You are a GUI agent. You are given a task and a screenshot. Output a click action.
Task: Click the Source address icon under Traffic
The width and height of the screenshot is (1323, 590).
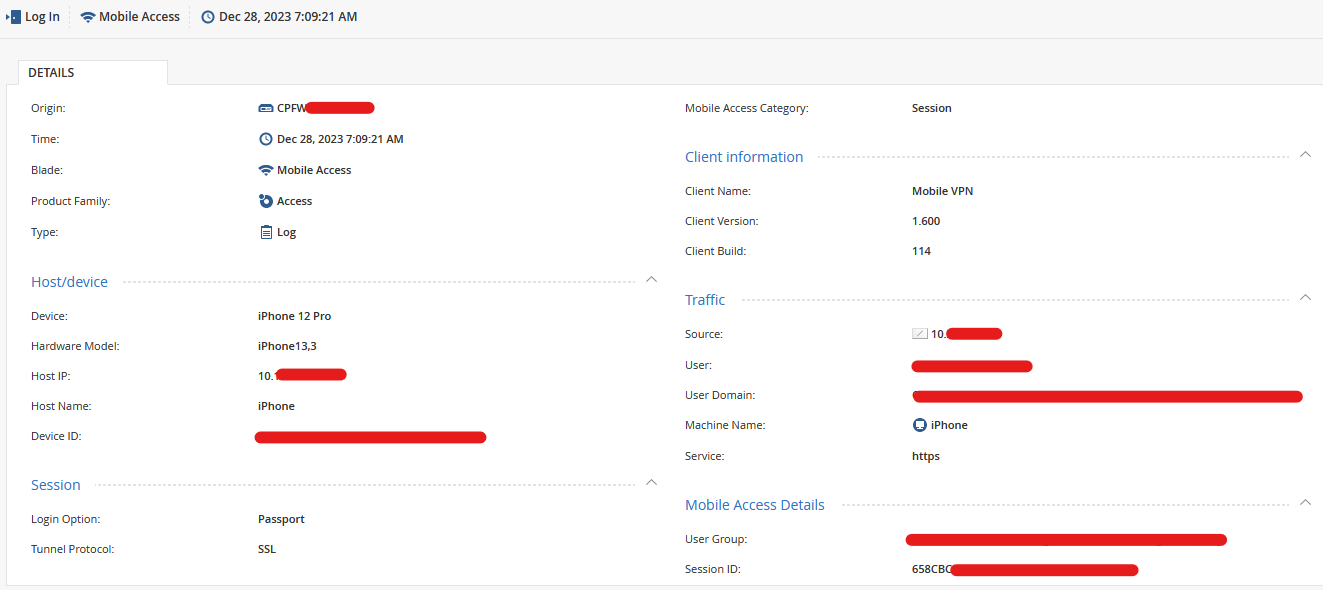(920, 334)
